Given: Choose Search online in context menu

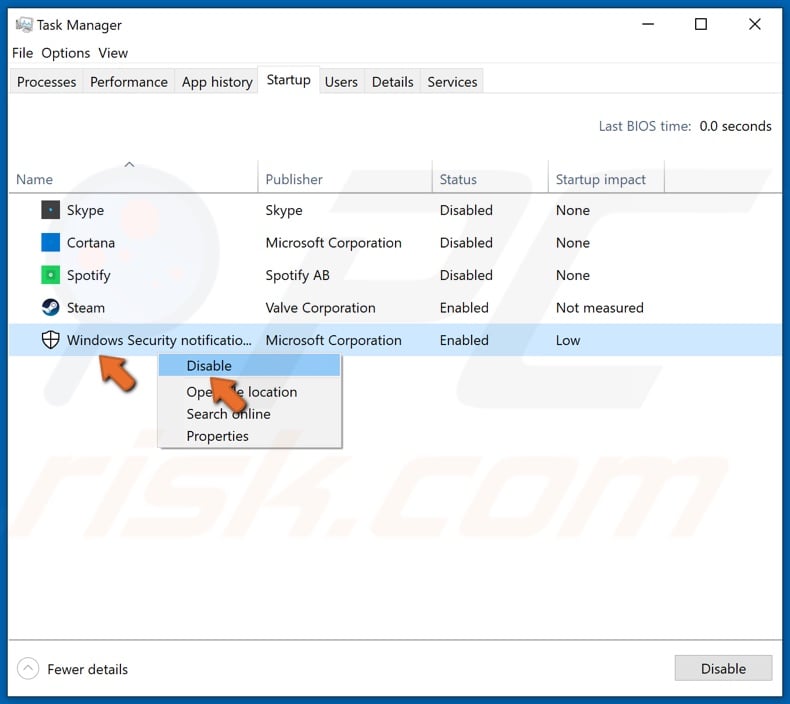Looking at the screenshot, I should click(x=249, y=414).
